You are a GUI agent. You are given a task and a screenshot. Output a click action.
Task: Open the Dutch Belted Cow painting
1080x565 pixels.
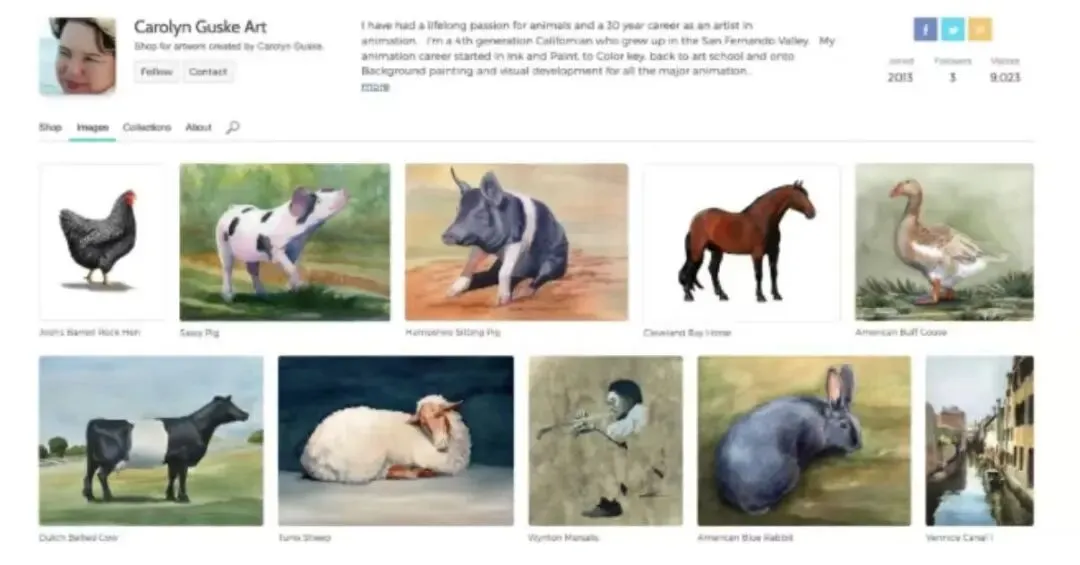click(151, 441)
